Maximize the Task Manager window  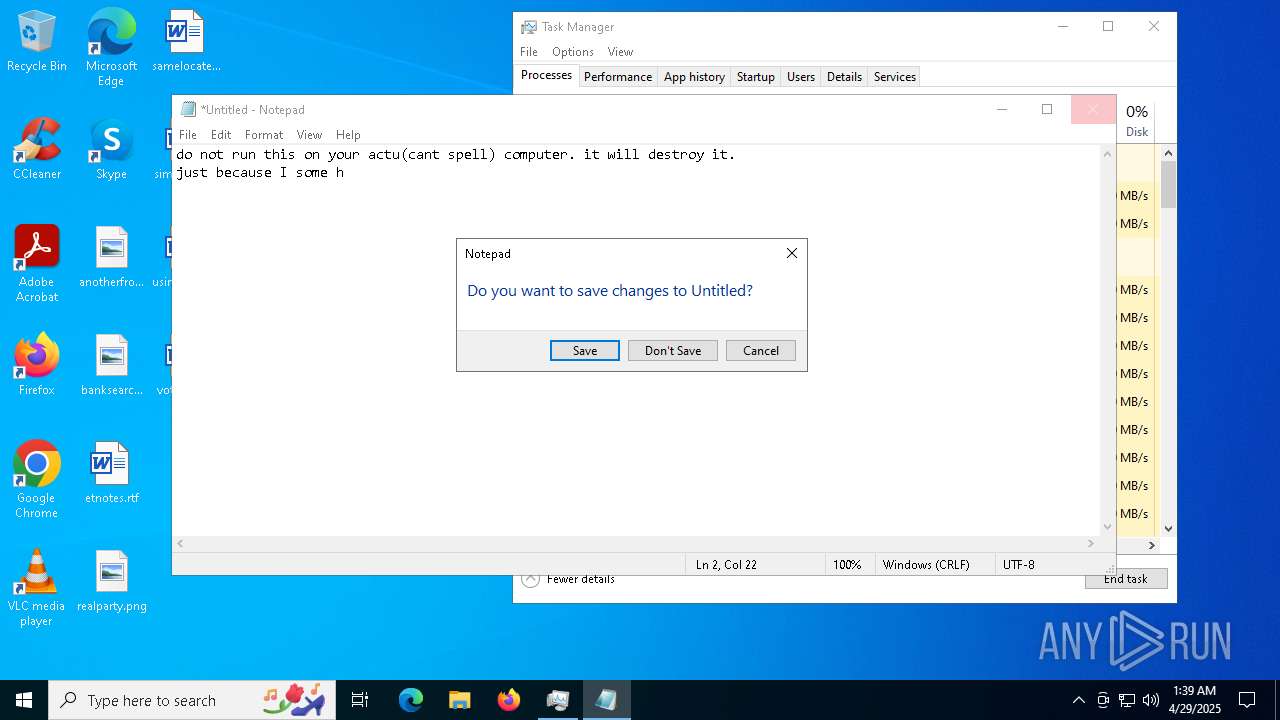pyautogui.click(x=1108, y=27)
